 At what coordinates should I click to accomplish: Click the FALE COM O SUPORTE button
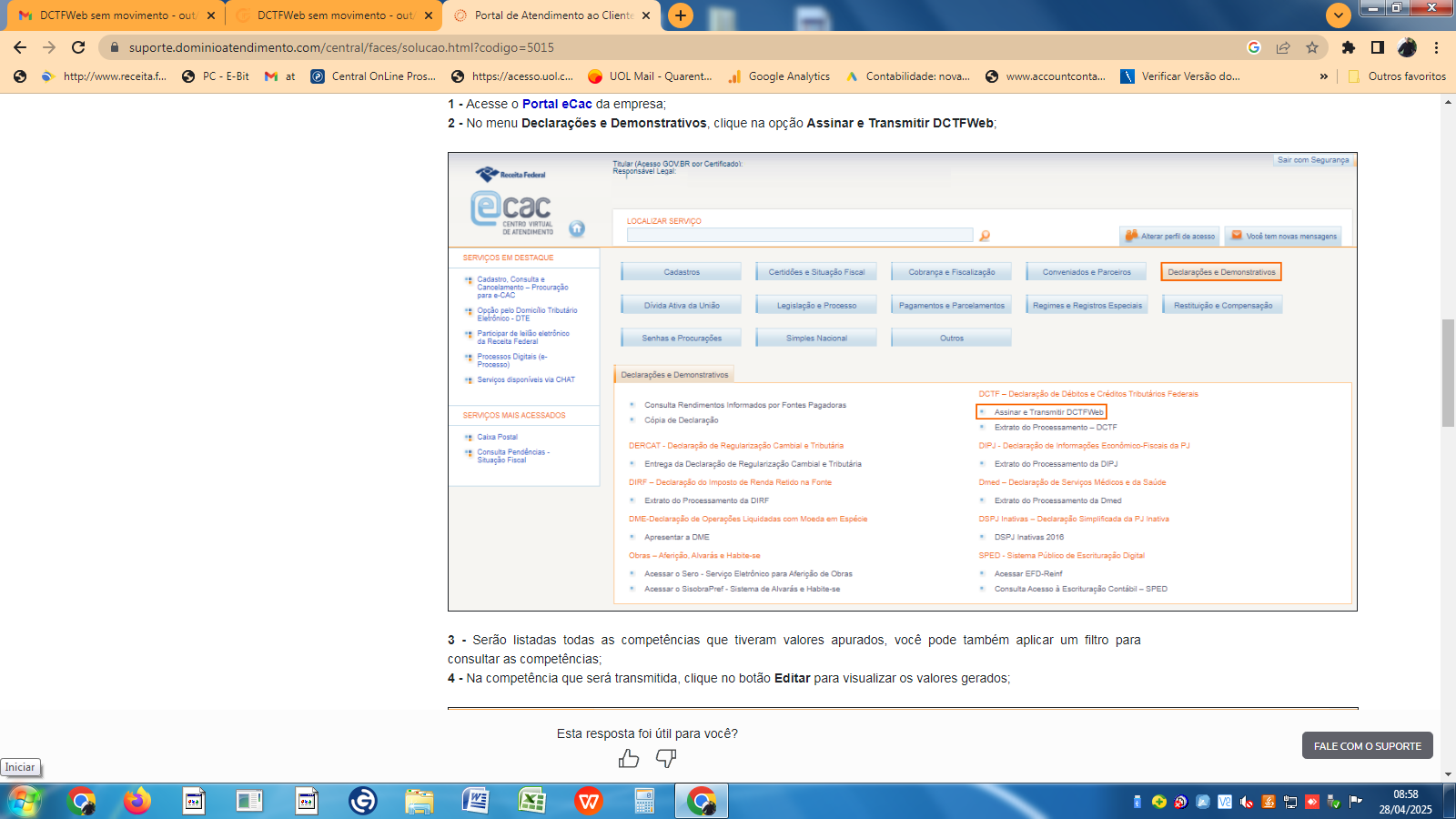pos(1368,745)
